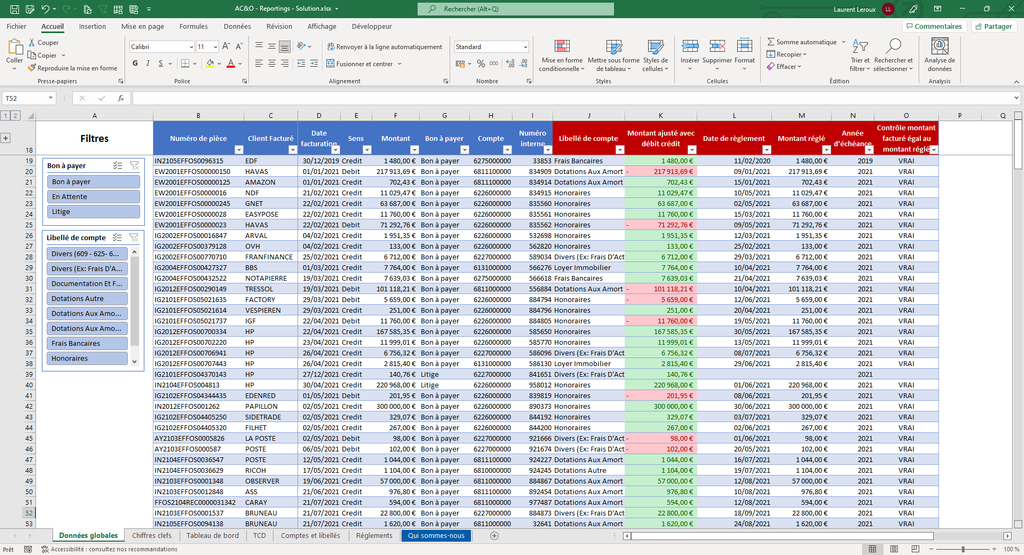Apply bold formatting with the G button
The height and width of the screenshot is (555, 1024).
135,63
